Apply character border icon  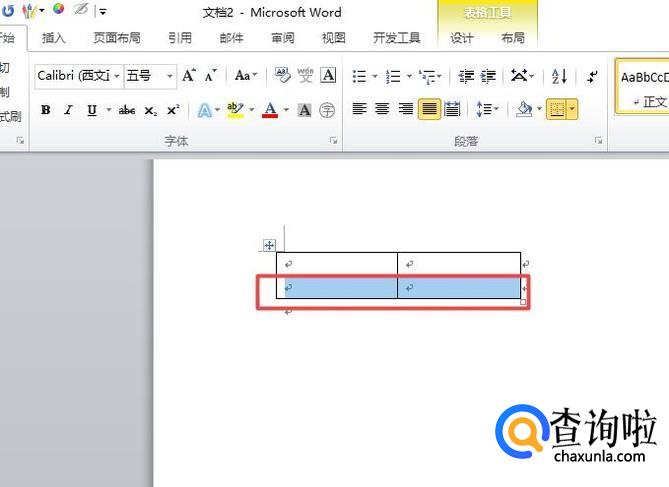(x=328, y=76)
